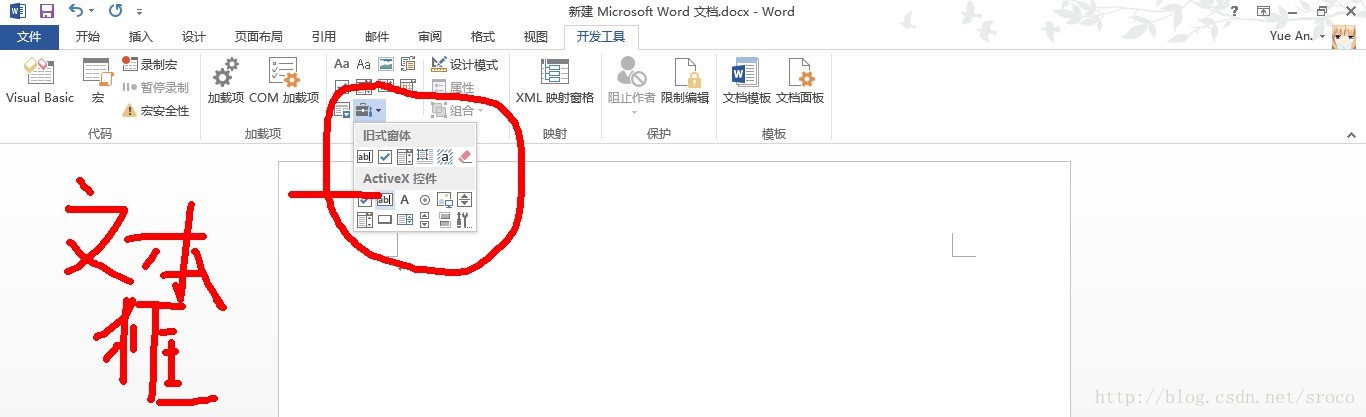Toggle form field shading icon
Screen dimensions: 1366x417
coord(444,156)
